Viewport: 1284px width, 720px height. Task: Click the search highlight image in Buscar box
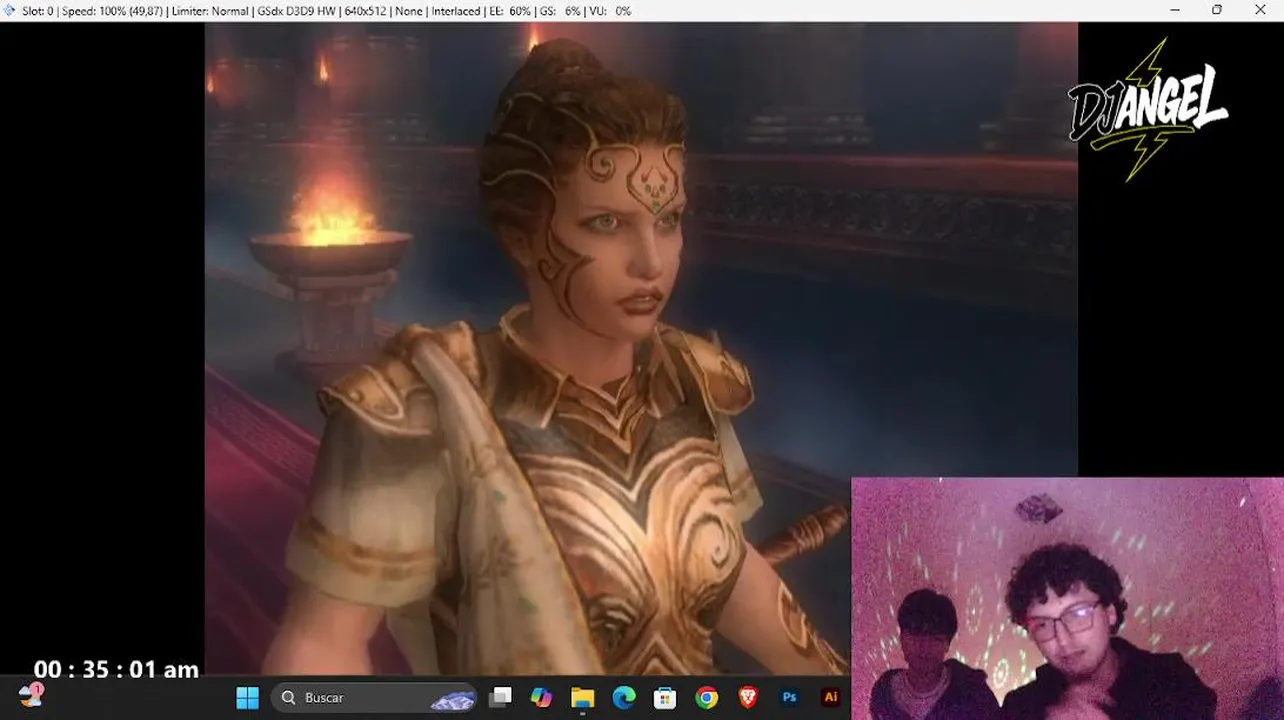pyautogui.click(x=452, y=699)
